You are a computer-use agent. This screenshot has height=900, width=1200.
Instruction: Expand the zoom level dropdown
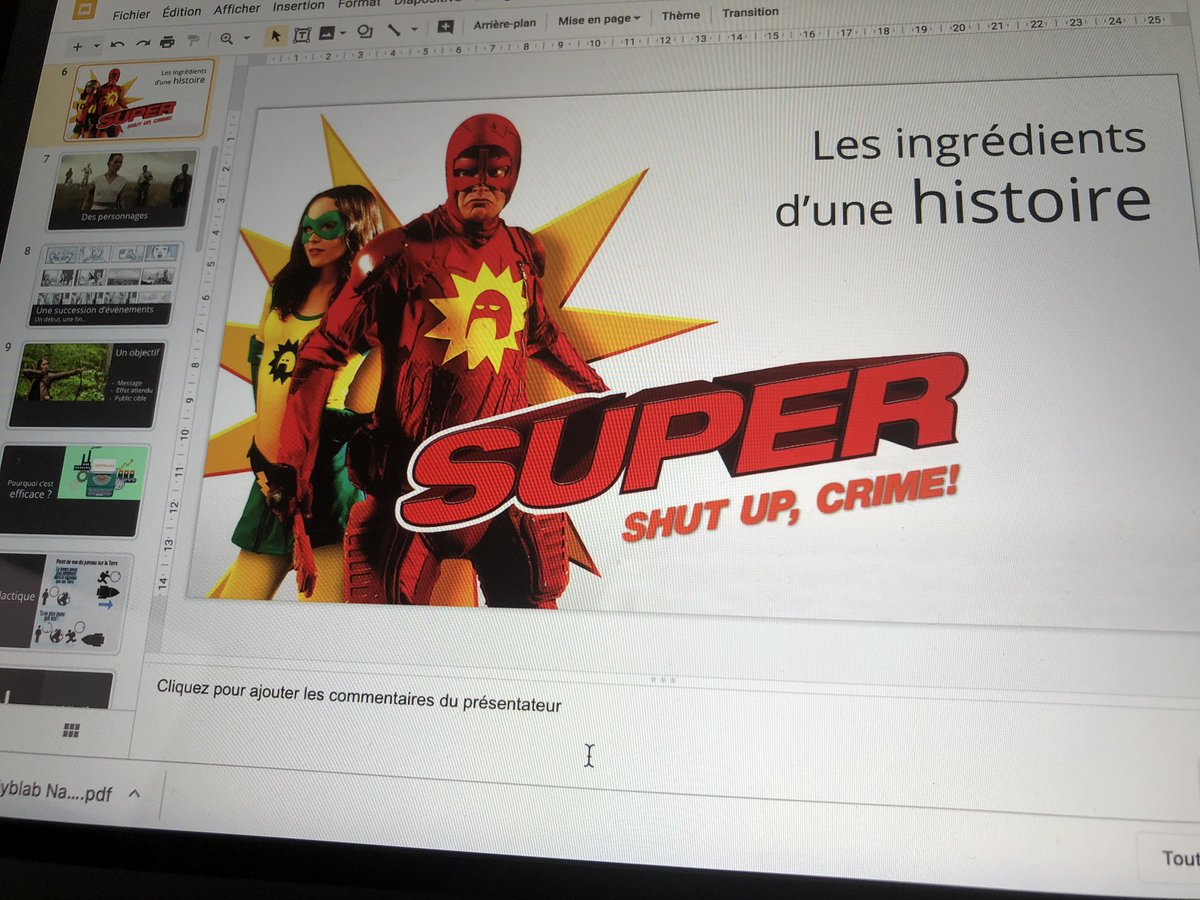click(x=246, y=39)
